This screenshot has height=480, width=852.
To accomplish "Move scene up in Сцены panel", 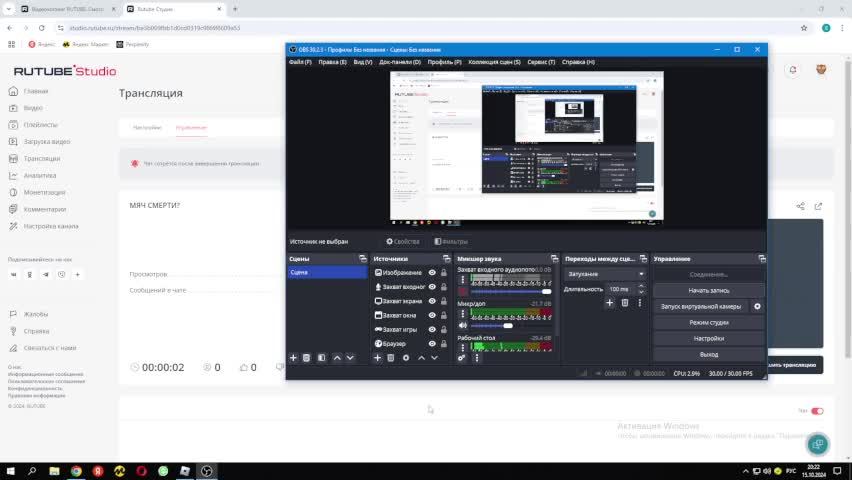I will [x=337, y=358].
